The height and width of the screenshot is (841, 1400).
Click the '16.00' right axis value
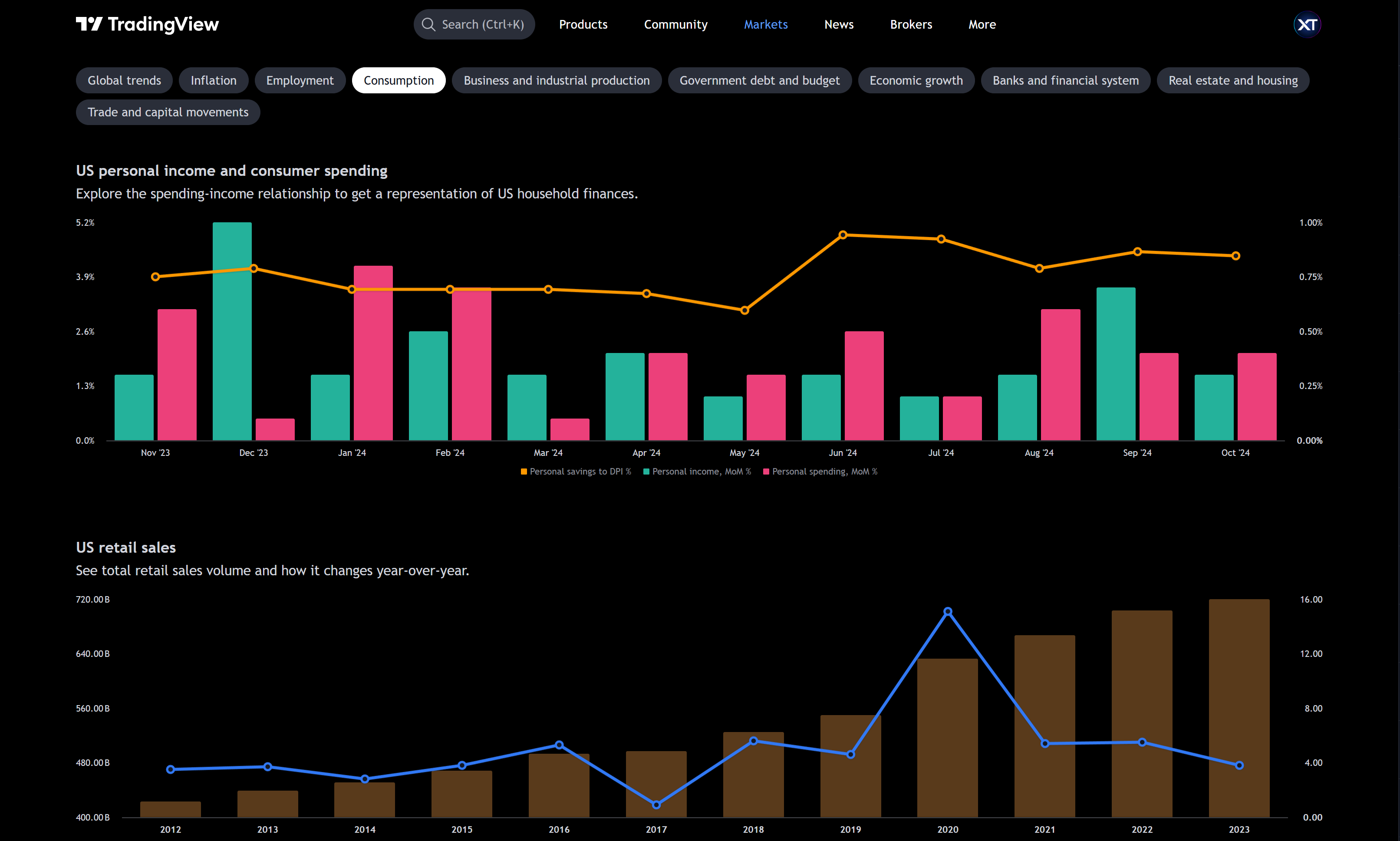coord(1311,600)
